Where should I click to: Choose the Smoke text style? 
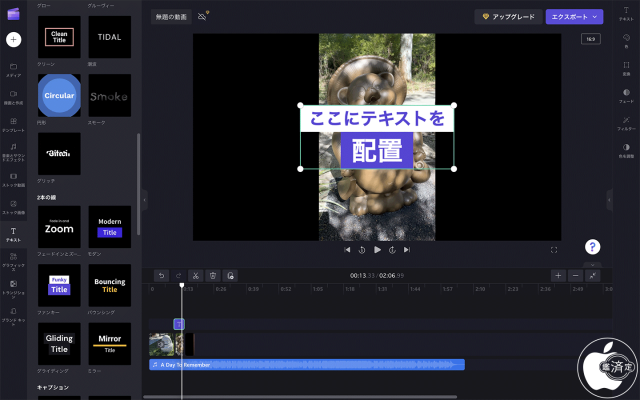click(x=110, y=96)
